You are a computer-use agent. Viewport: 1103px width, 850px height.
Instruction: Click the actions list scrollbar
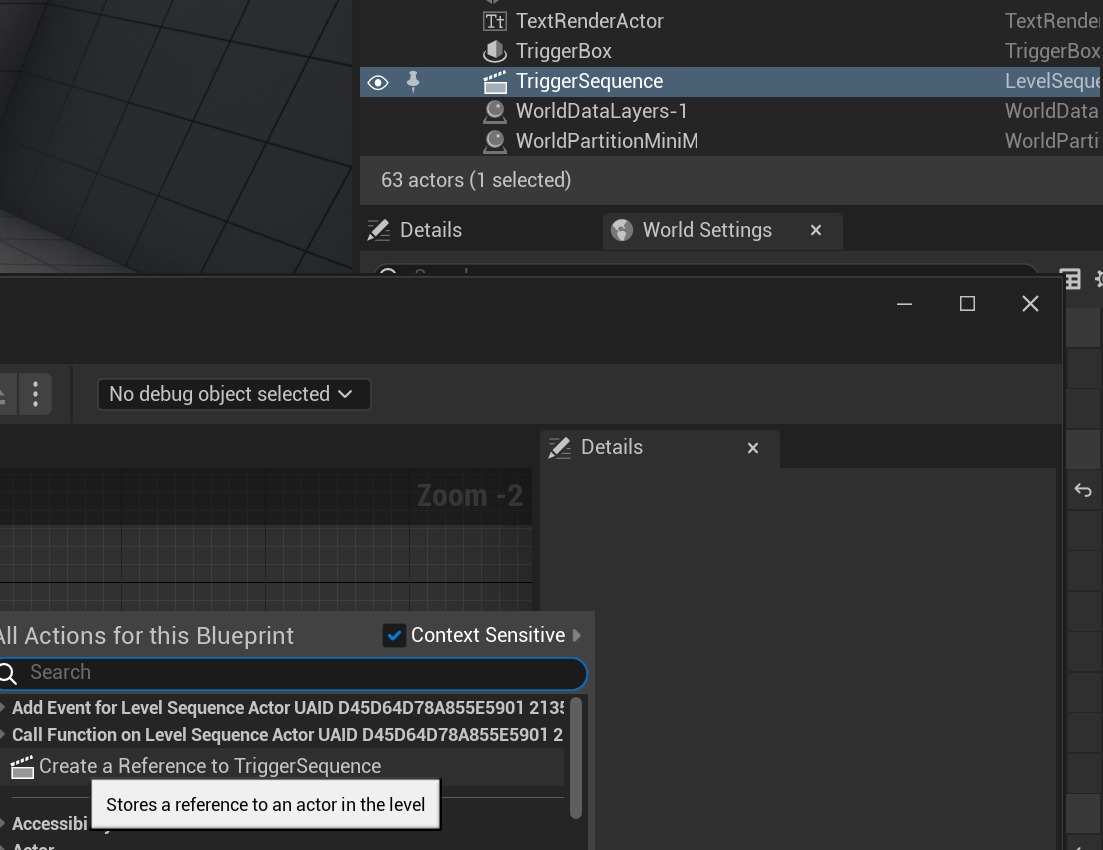click(x=575, y=758)
